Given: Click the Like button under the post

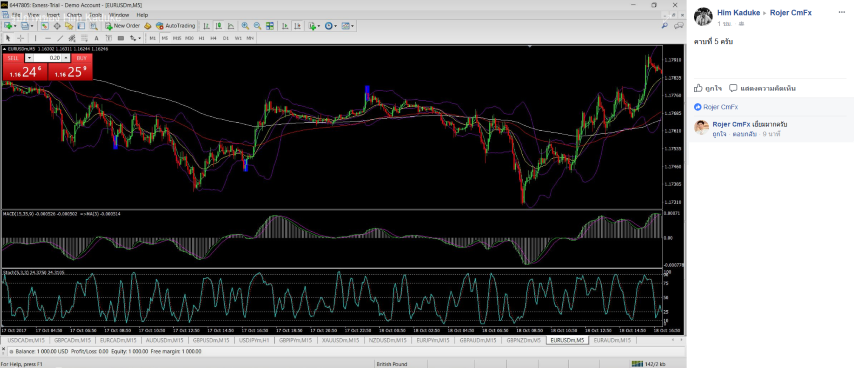Looking at the screenshot, I should point(709,88).
